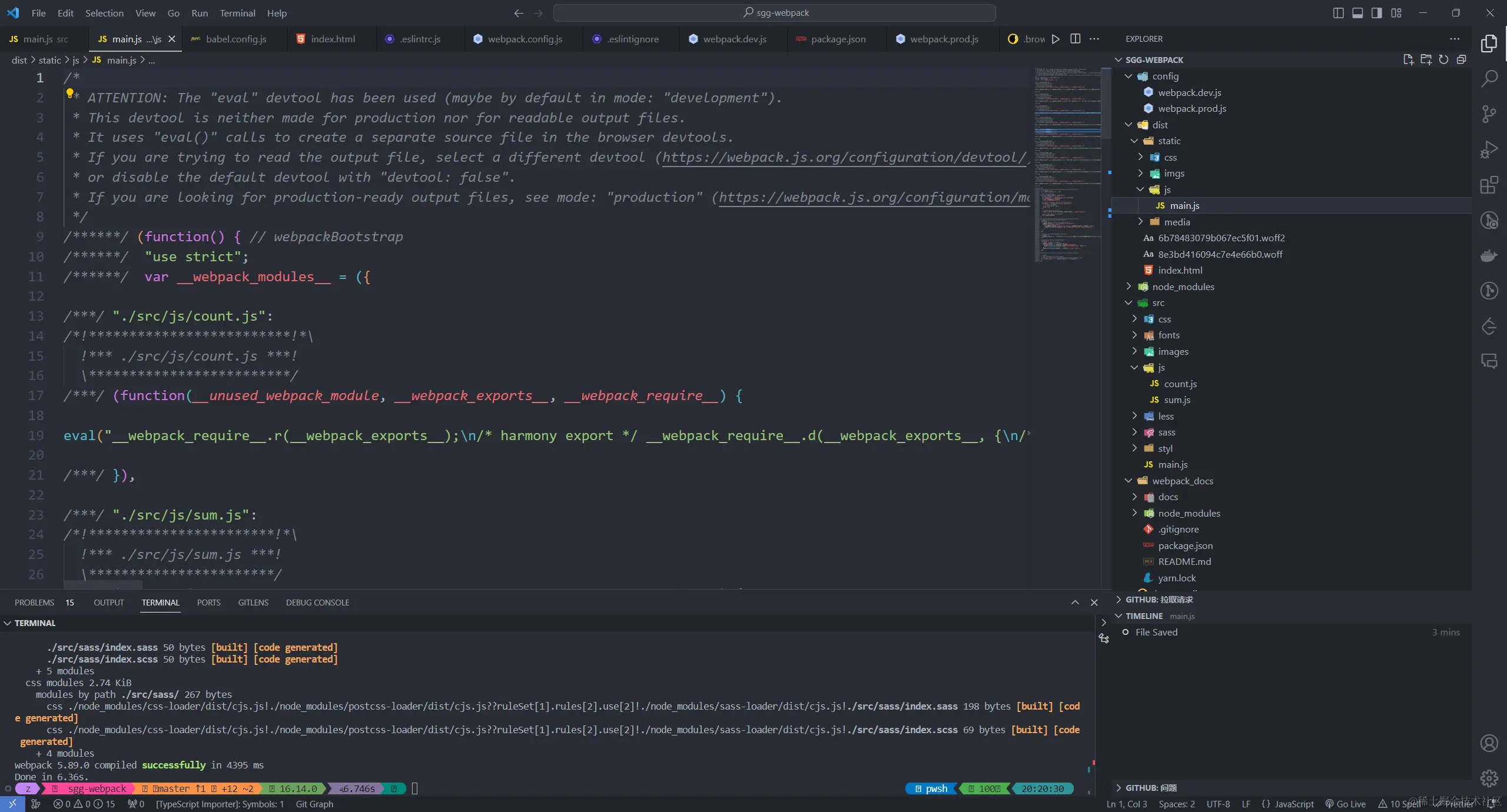The image size is (1507, 812).
Task: Open the Terminal menu
Action: point(237,13)
